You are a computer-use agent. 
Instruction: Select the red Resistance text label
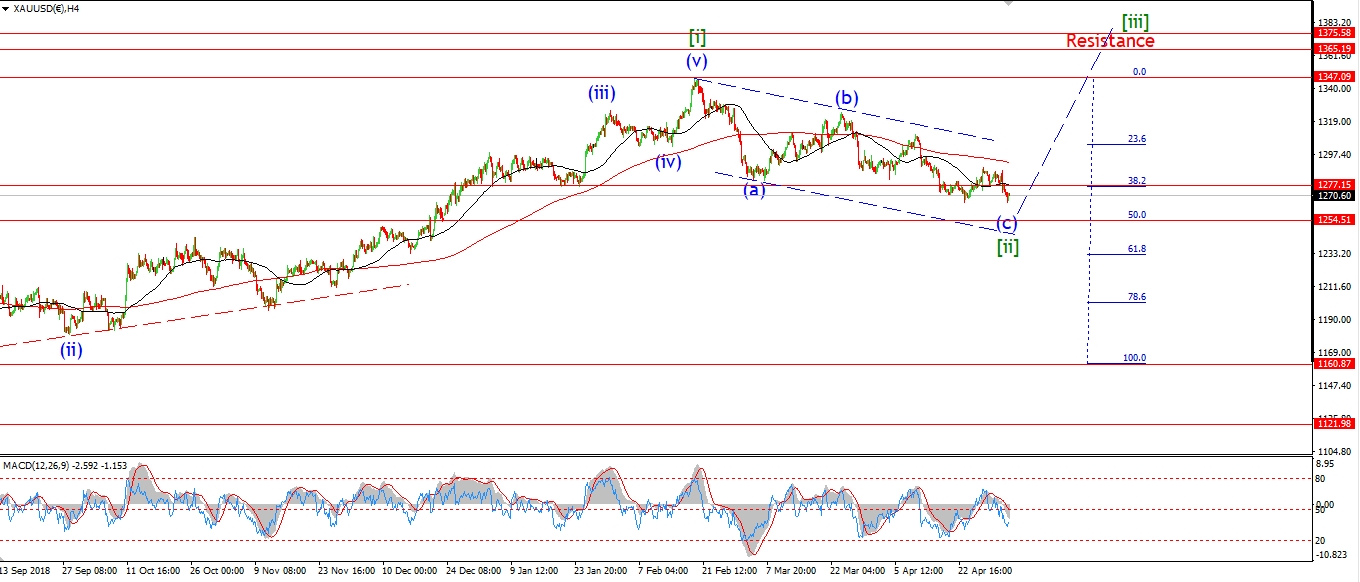(1109, 41)
